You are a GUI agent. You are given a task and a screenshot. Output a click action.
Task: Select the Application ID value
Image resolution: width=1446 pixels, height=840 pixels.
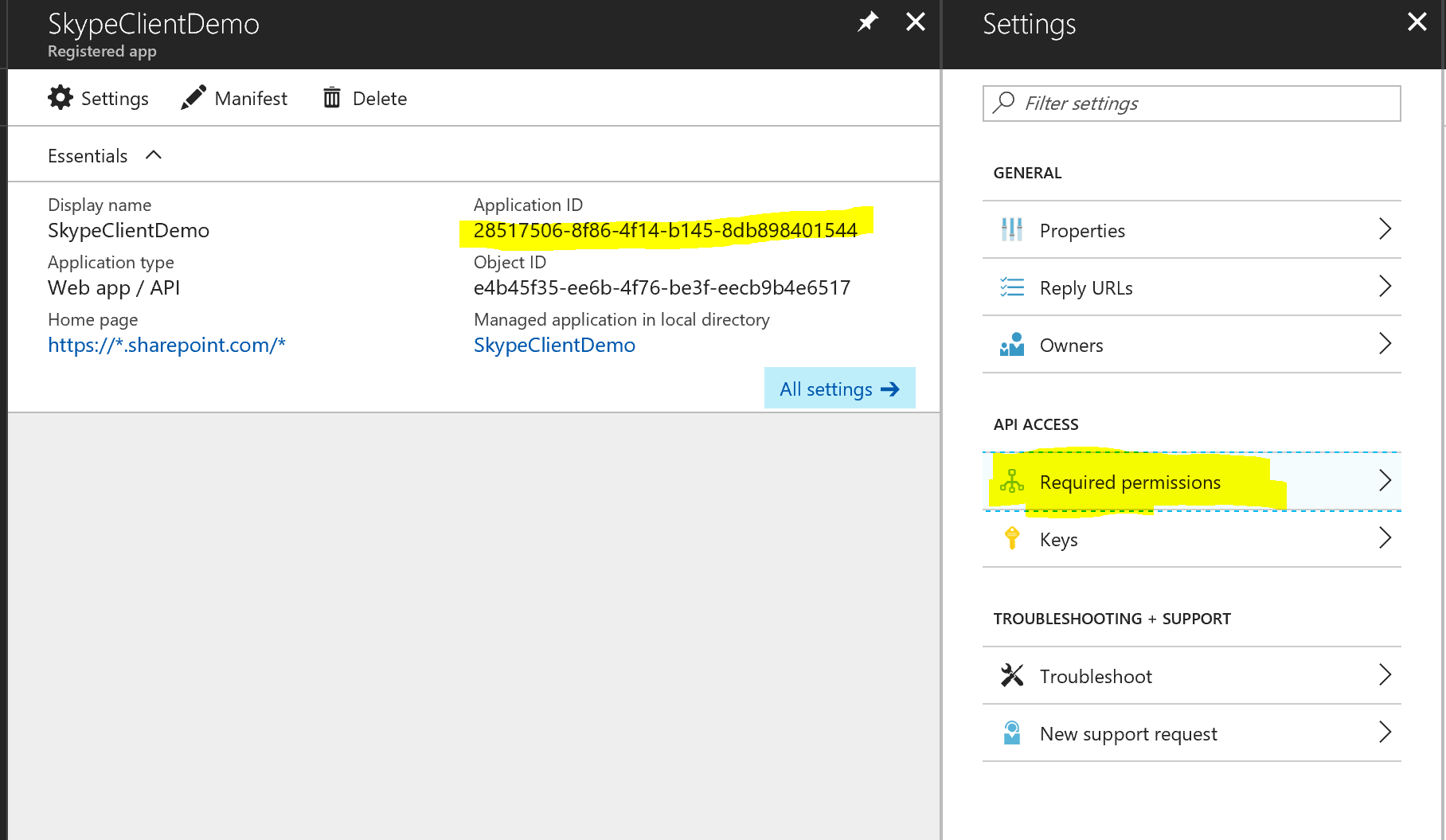[665, 230]
